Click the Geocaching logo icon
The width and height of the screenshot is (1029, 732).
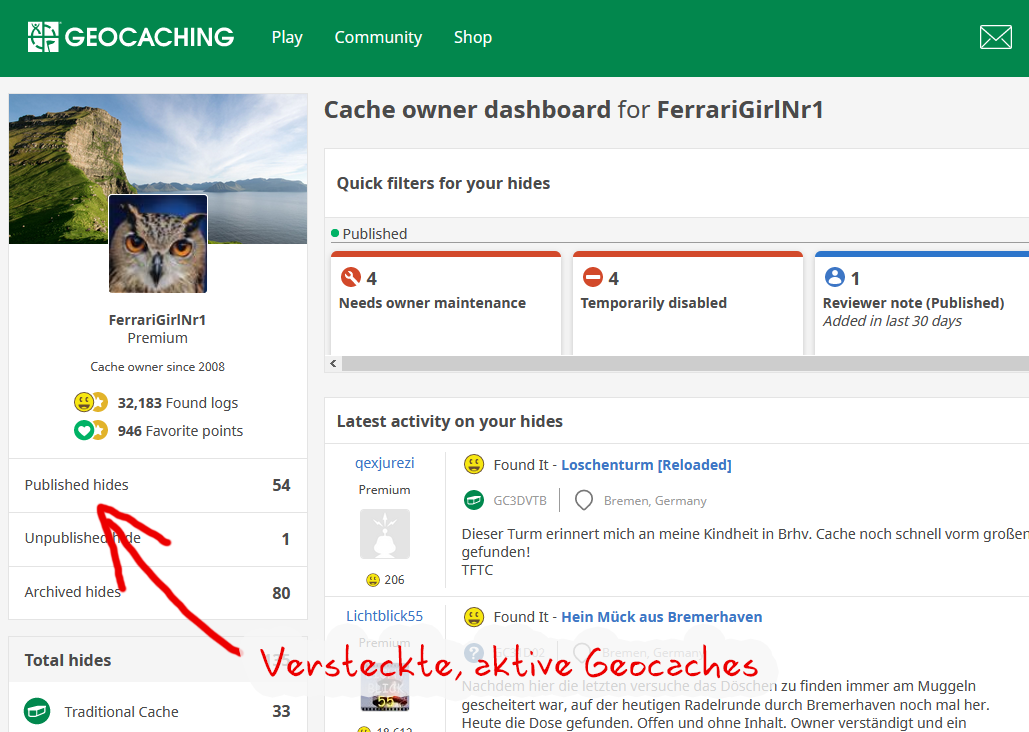click(43, 37)
